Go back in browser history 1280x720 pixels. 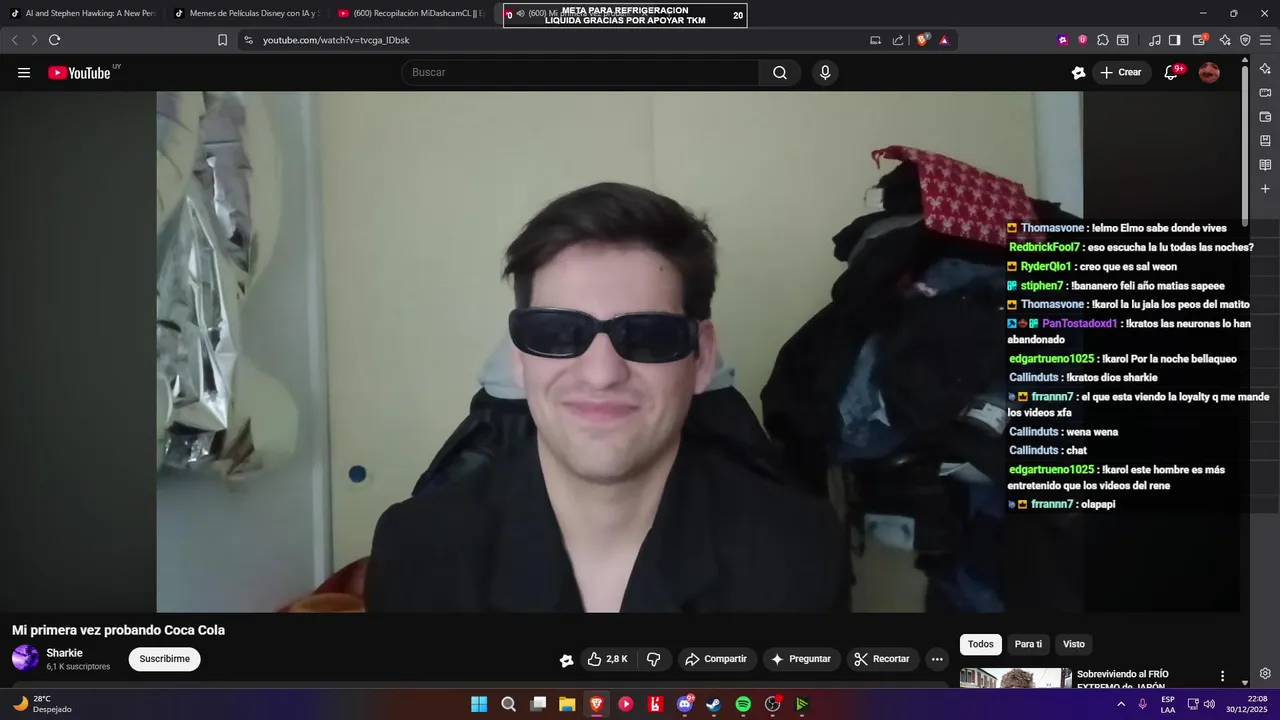(14, 40)
